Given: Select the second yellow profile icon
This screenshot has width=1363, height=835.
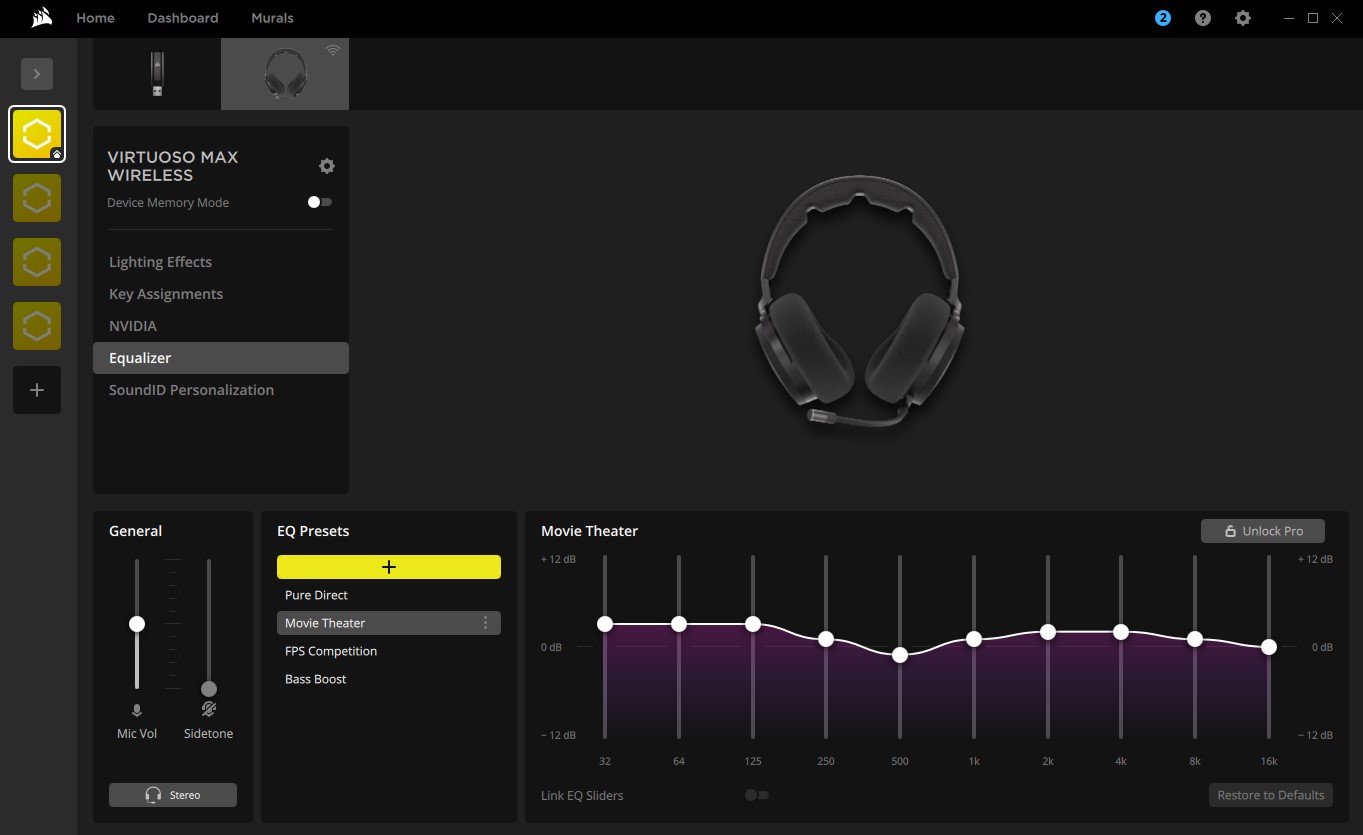Looking at the screenshot, I should tap(37, 198).
